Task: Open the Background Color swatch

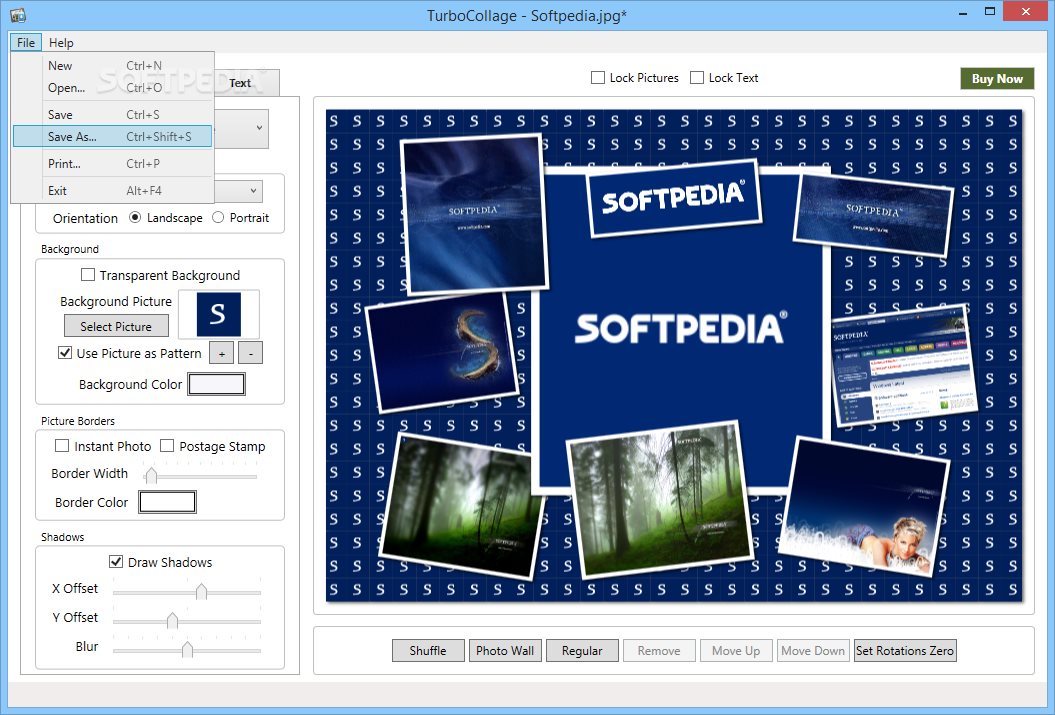Action: pyautogui.click(x=216, y=384)
